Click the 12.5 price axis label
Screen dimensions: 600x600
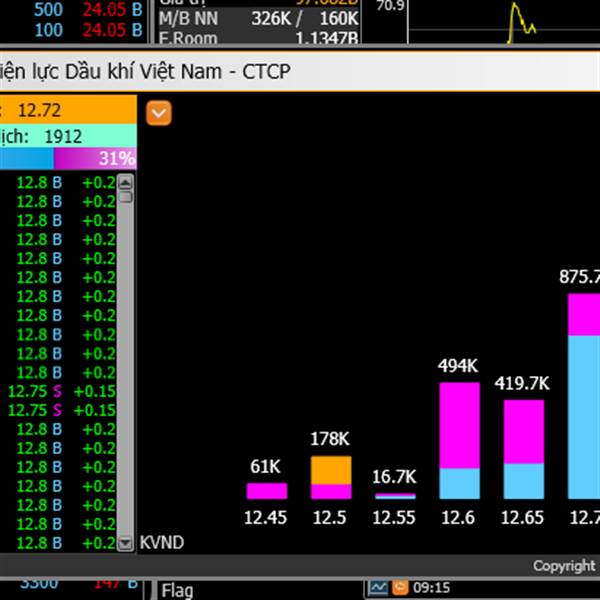(x=329, y=518)
